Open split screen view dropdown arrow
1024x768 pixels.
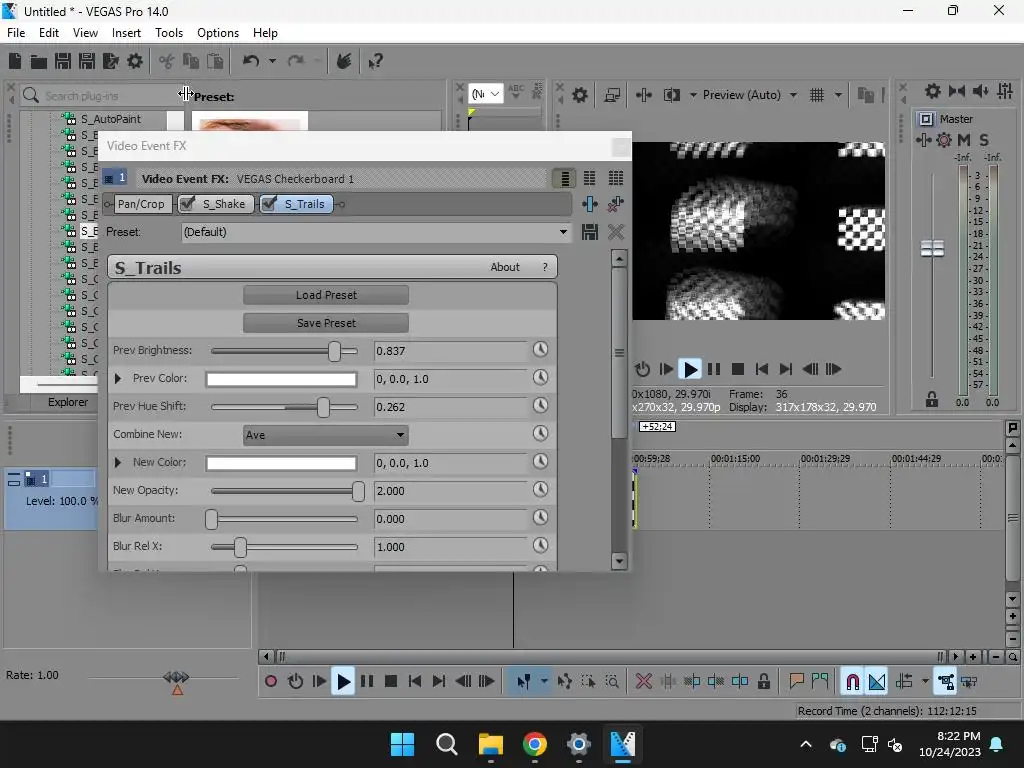click(x=693, y=95)
